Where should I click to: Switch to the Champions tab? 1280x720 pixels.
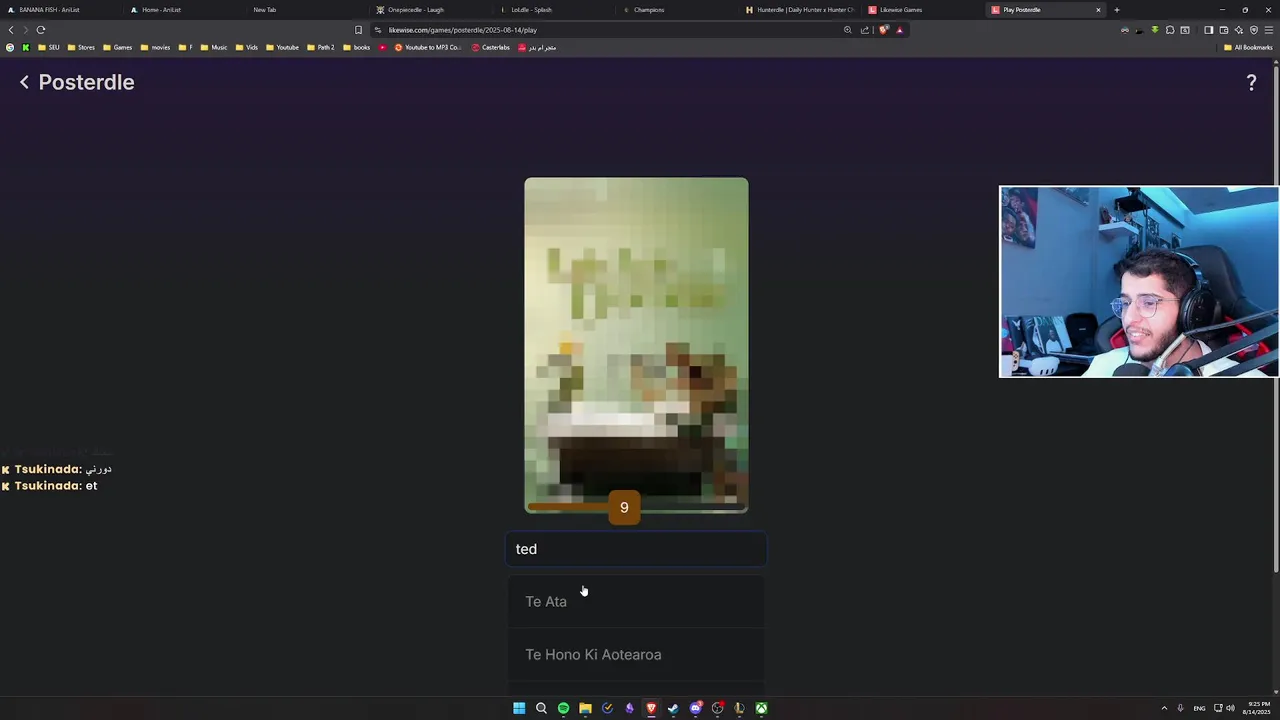[x=676, y=10]
